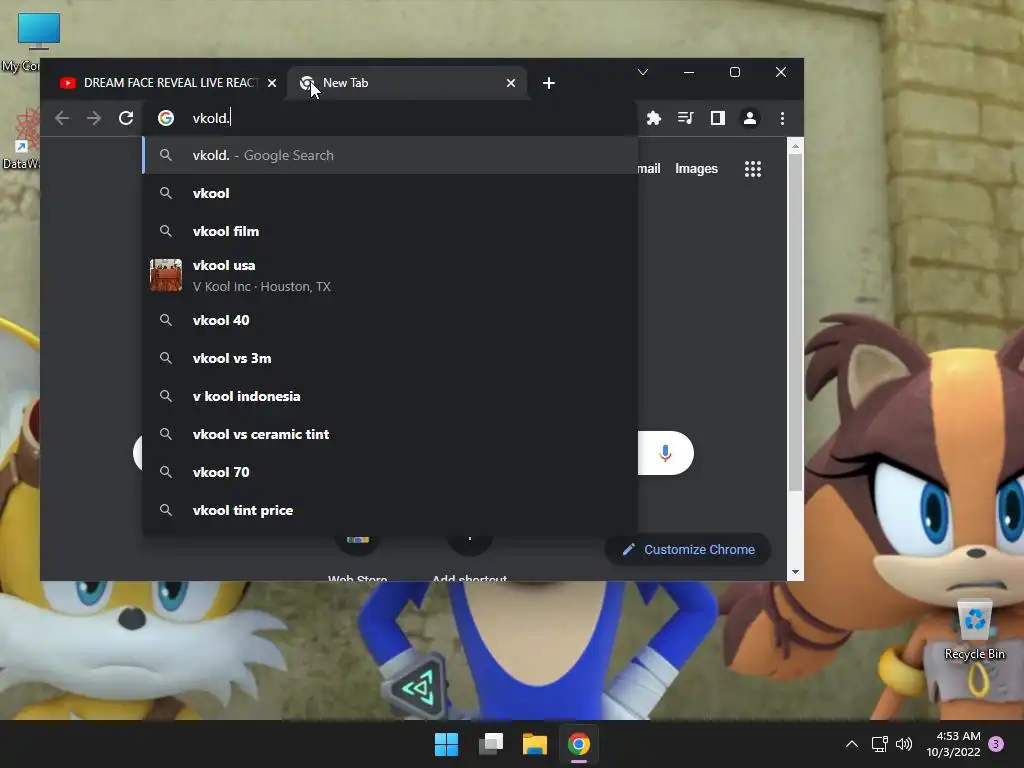Click the magnifier icon beside 'vkool film'
1024x768 pixels.
tap(166, 231)
